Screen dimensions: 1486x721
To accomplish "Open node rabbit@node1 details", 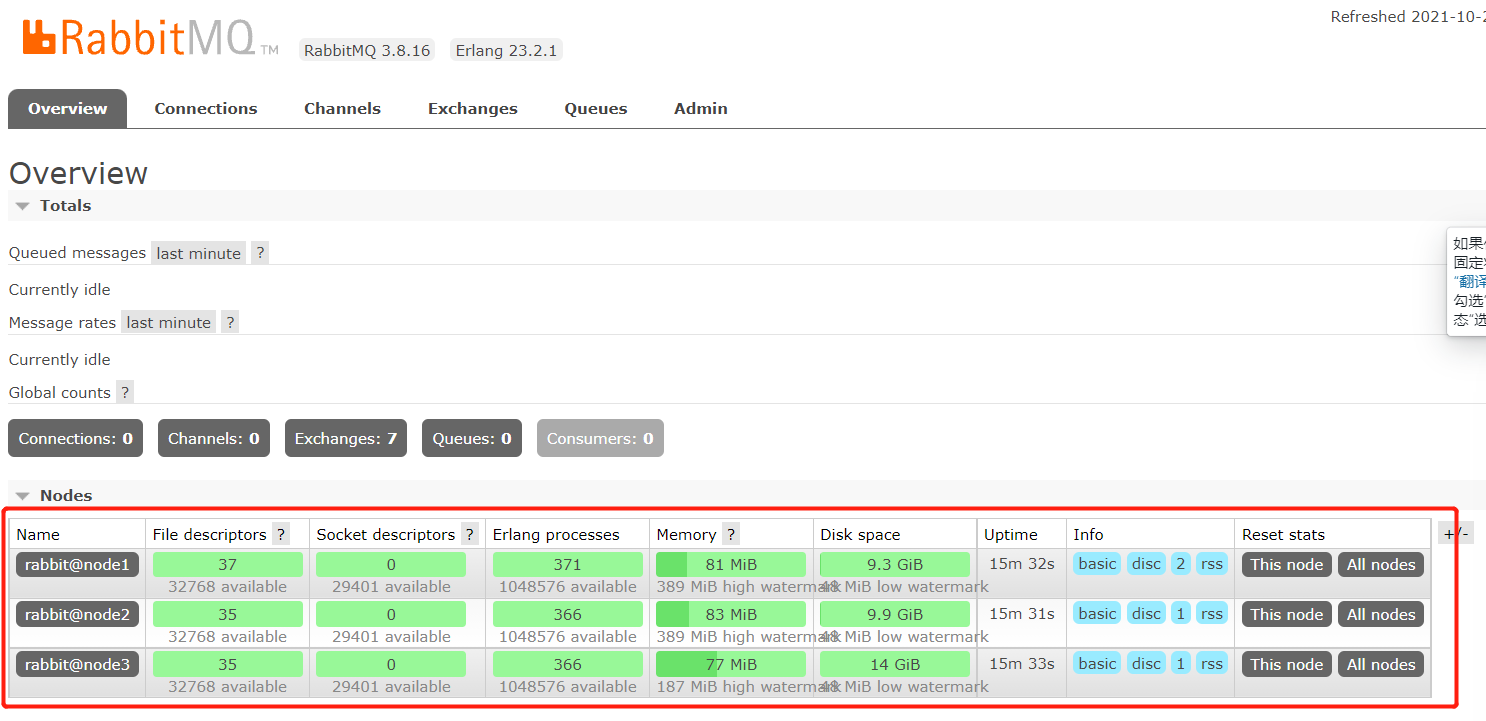I will pyautogui.click(x=77, y=564).
